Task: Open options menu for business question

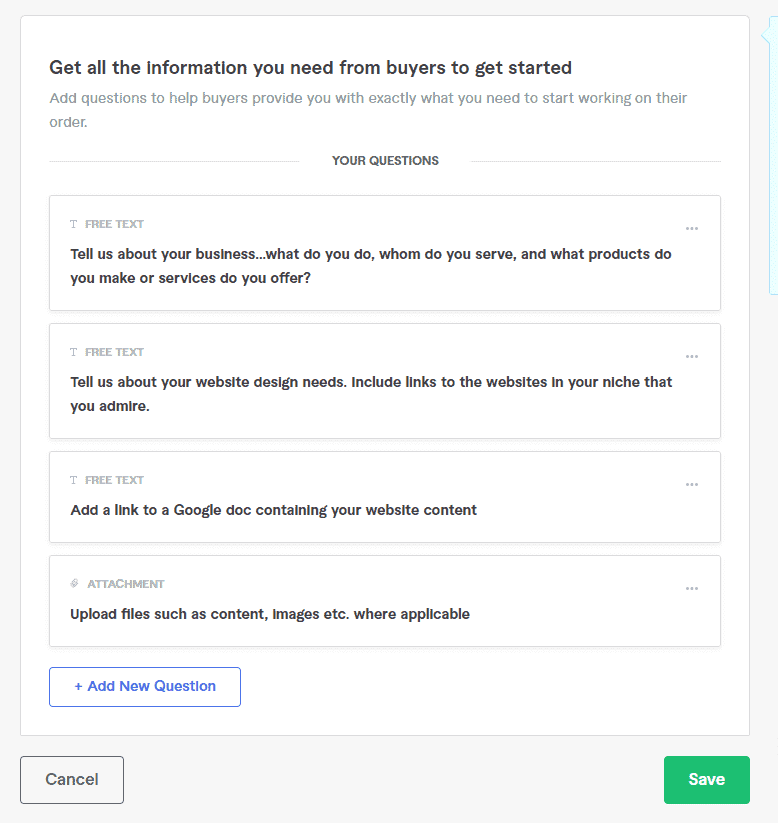Action: (x=691, y=228)
